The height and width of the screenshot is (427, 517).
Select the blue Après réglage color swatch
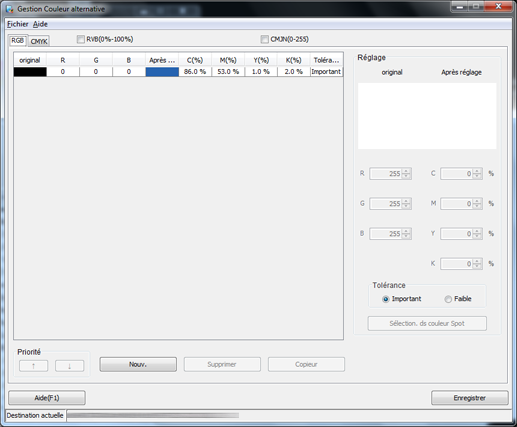coord(162,72)
